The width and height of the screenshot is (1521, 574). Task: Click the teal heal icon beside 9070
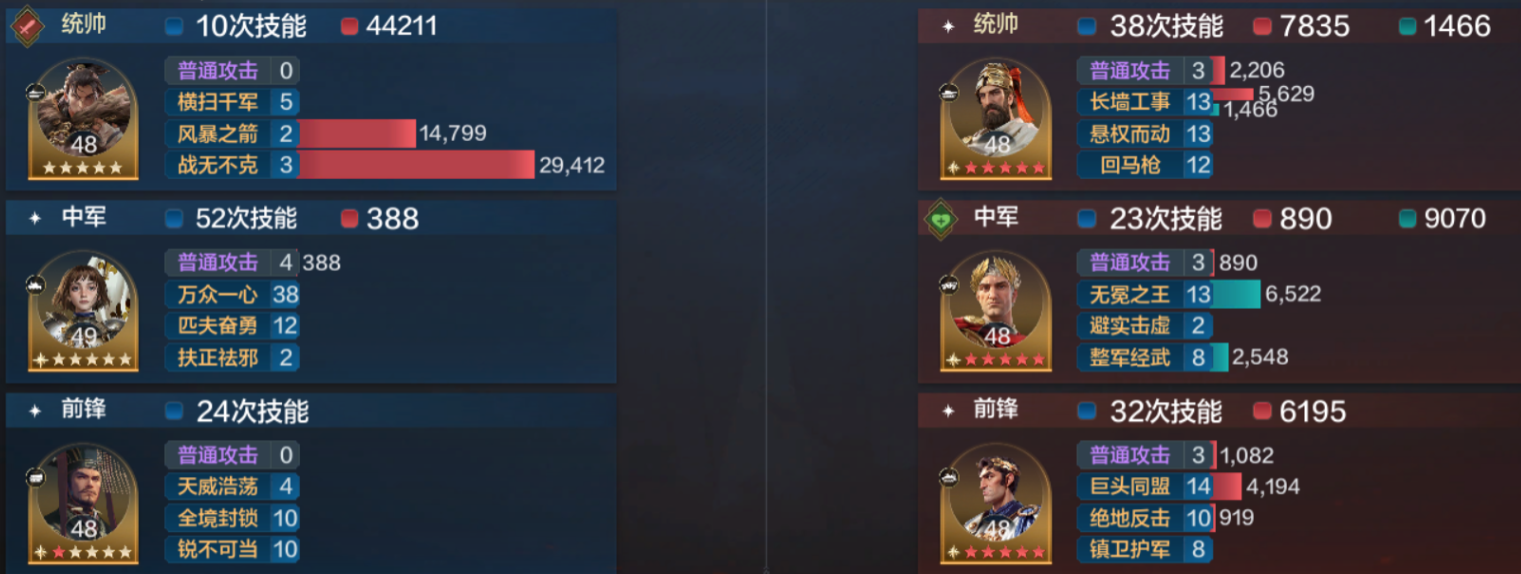tap(1408, 219)
